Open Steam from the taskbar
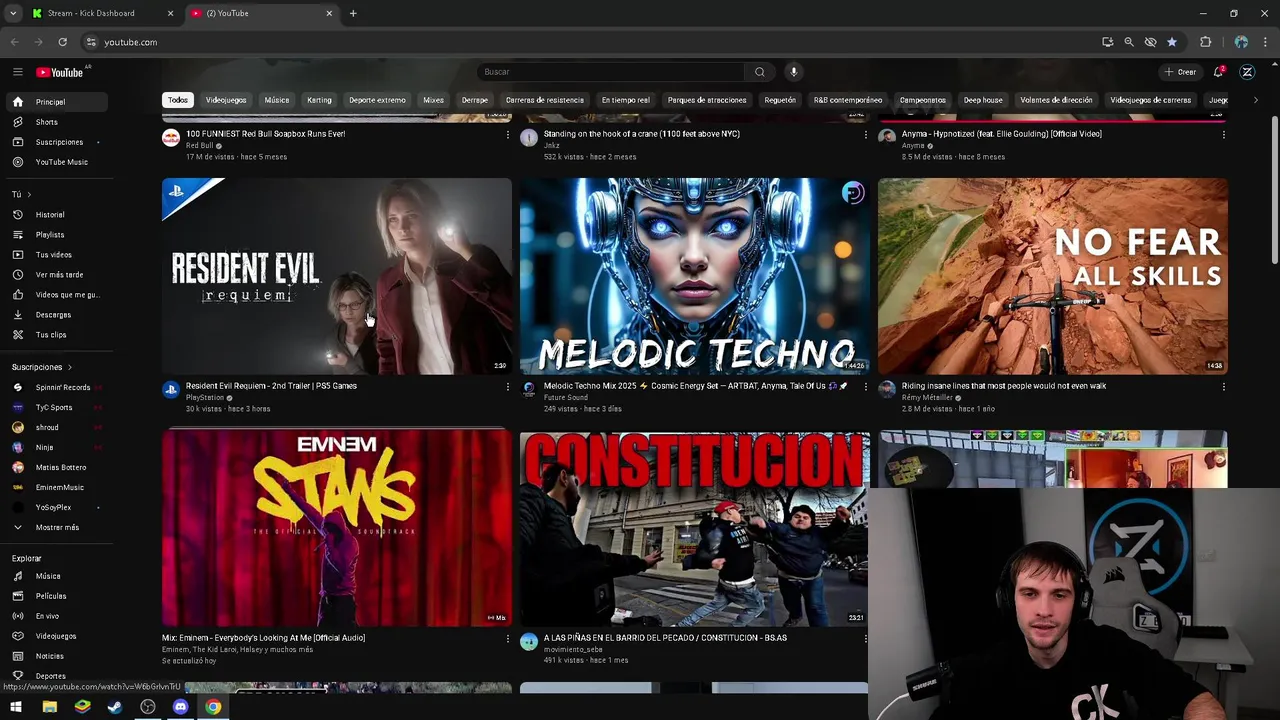The image size is (1280, 720). point(115,707)
